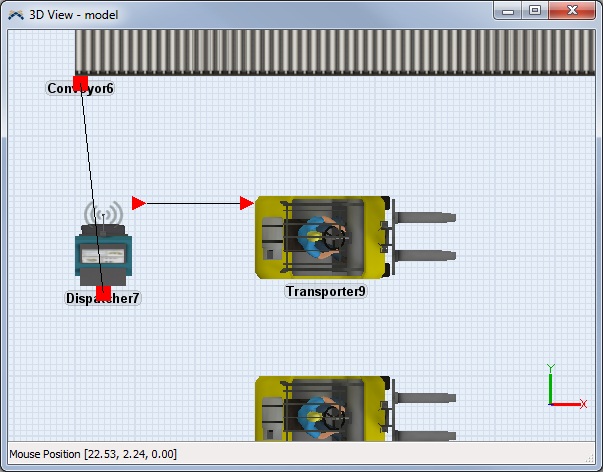Click the Dispatcher7 name label
The image size is (603, 472).
(x=103, y=298)
